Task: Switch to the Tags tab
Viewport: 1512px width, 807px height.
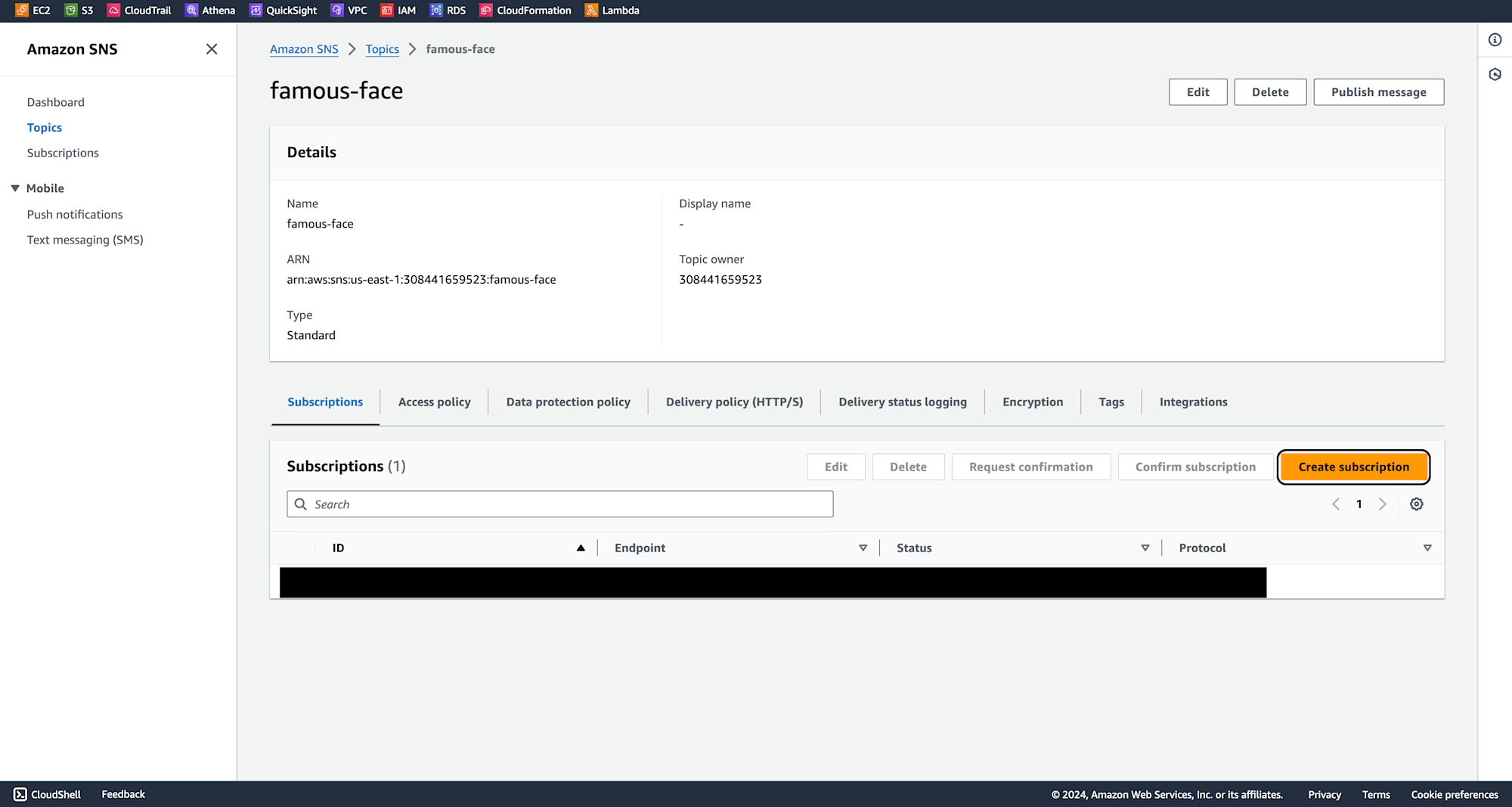Action: click(1111, 402)
